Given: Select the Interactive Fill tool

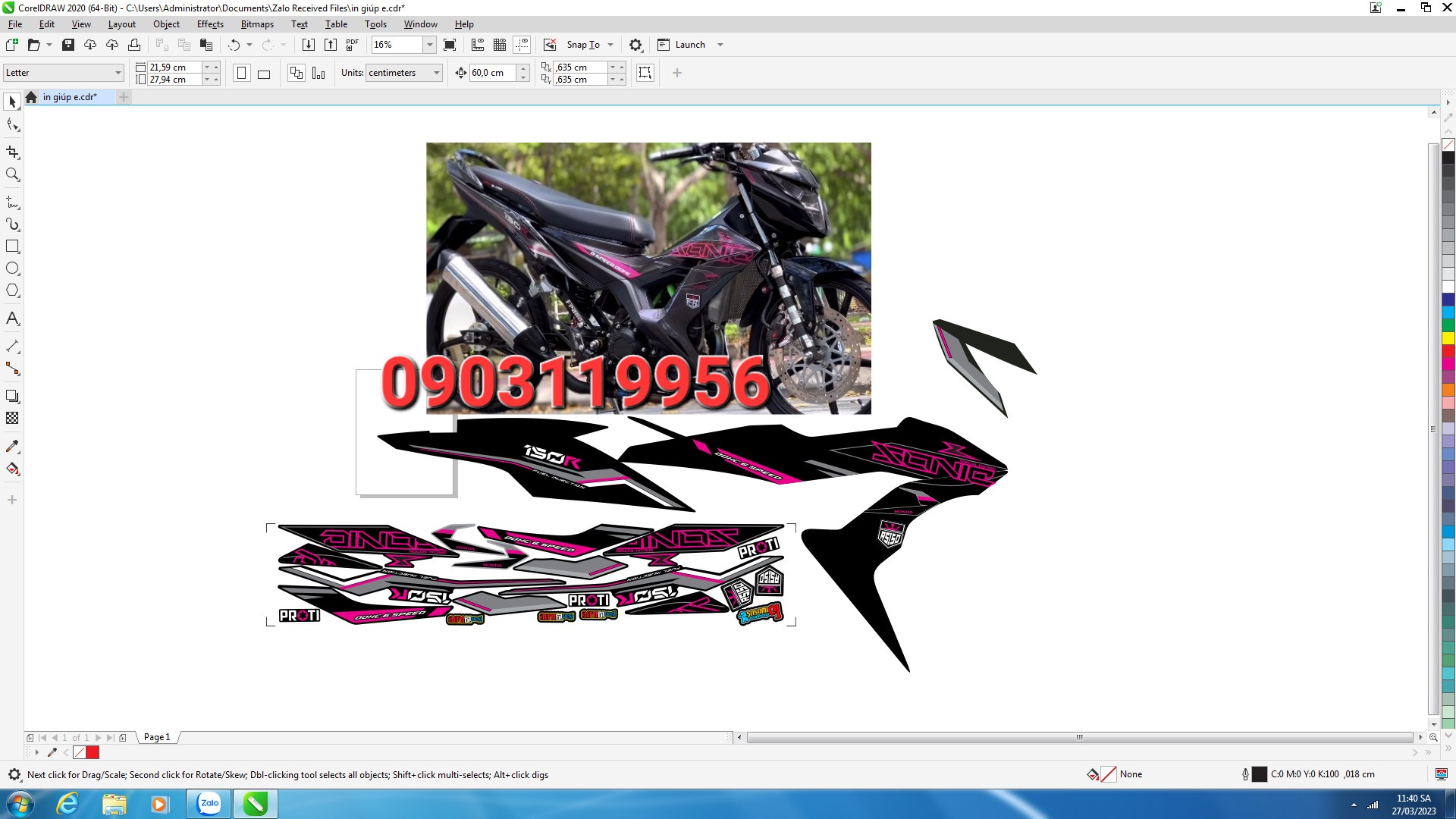Looking at the screenshot, I should pos(12,469).
